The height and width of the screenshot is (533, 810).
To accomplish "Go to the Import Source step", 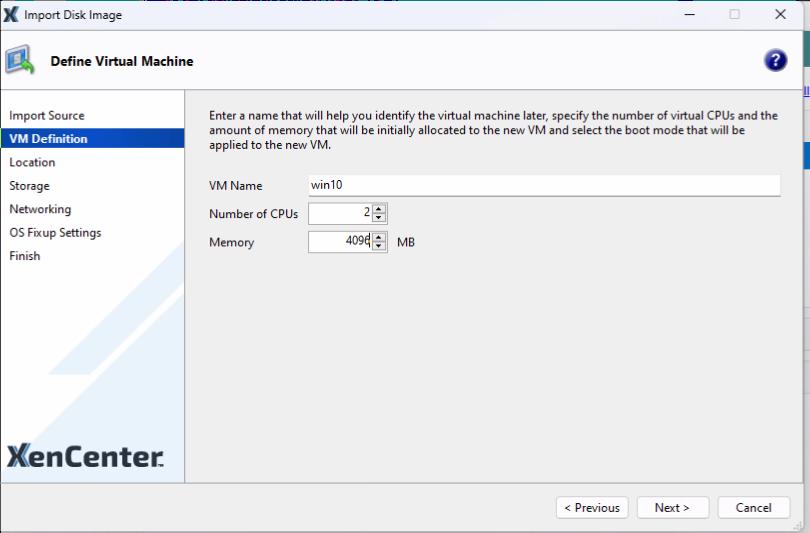I will click(x=47, y=116).
